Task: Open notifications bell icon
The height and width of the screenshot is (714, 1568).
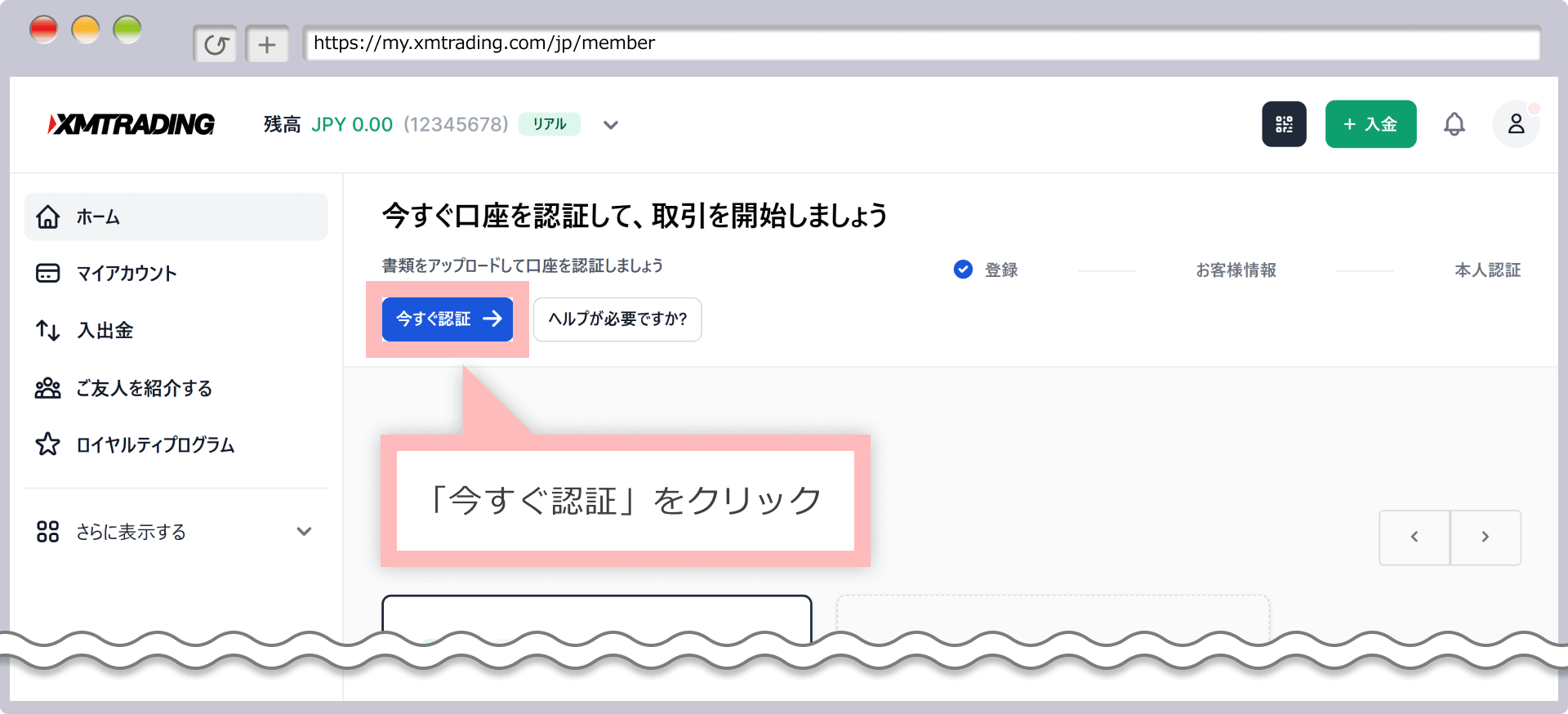Action: point(1454,124)
